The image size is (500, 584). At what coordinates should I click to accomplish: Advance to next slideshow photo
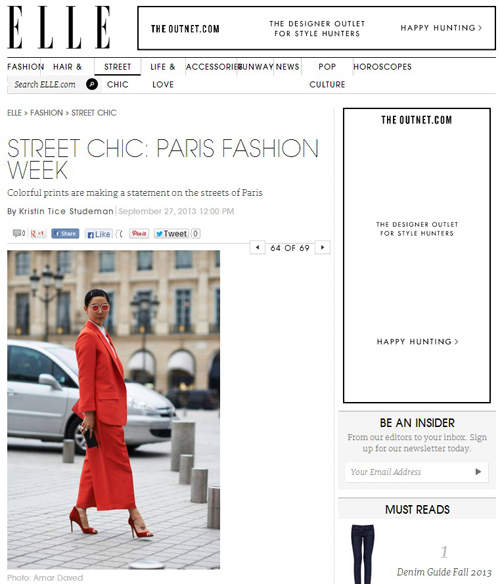(323, 248)
